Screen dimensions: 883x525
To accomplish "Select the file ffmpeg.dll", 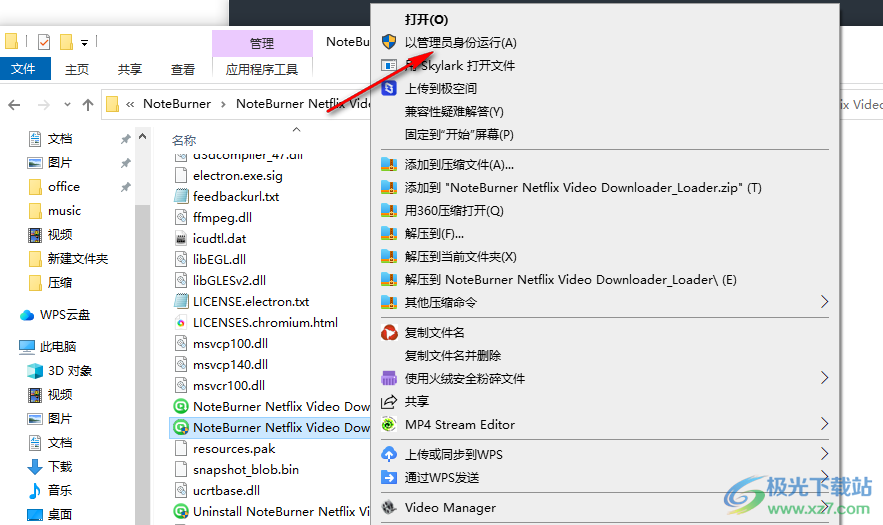I will tap(222, 217).
